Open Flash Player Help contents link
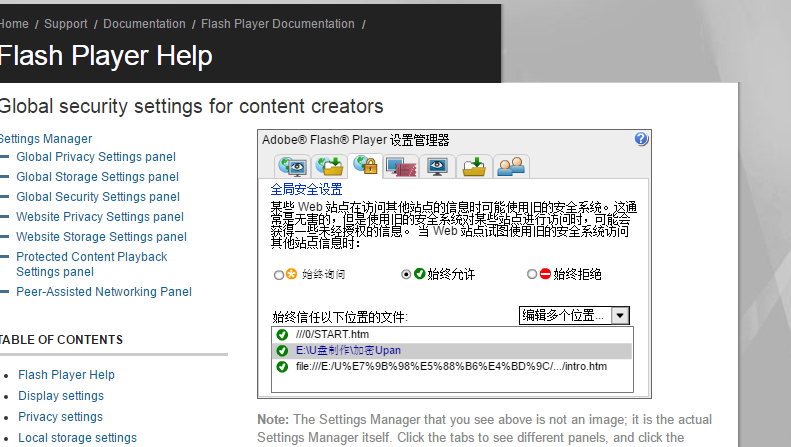Image resolution: width=791 pixels, height=447 pixels. (x=67, y=375)
